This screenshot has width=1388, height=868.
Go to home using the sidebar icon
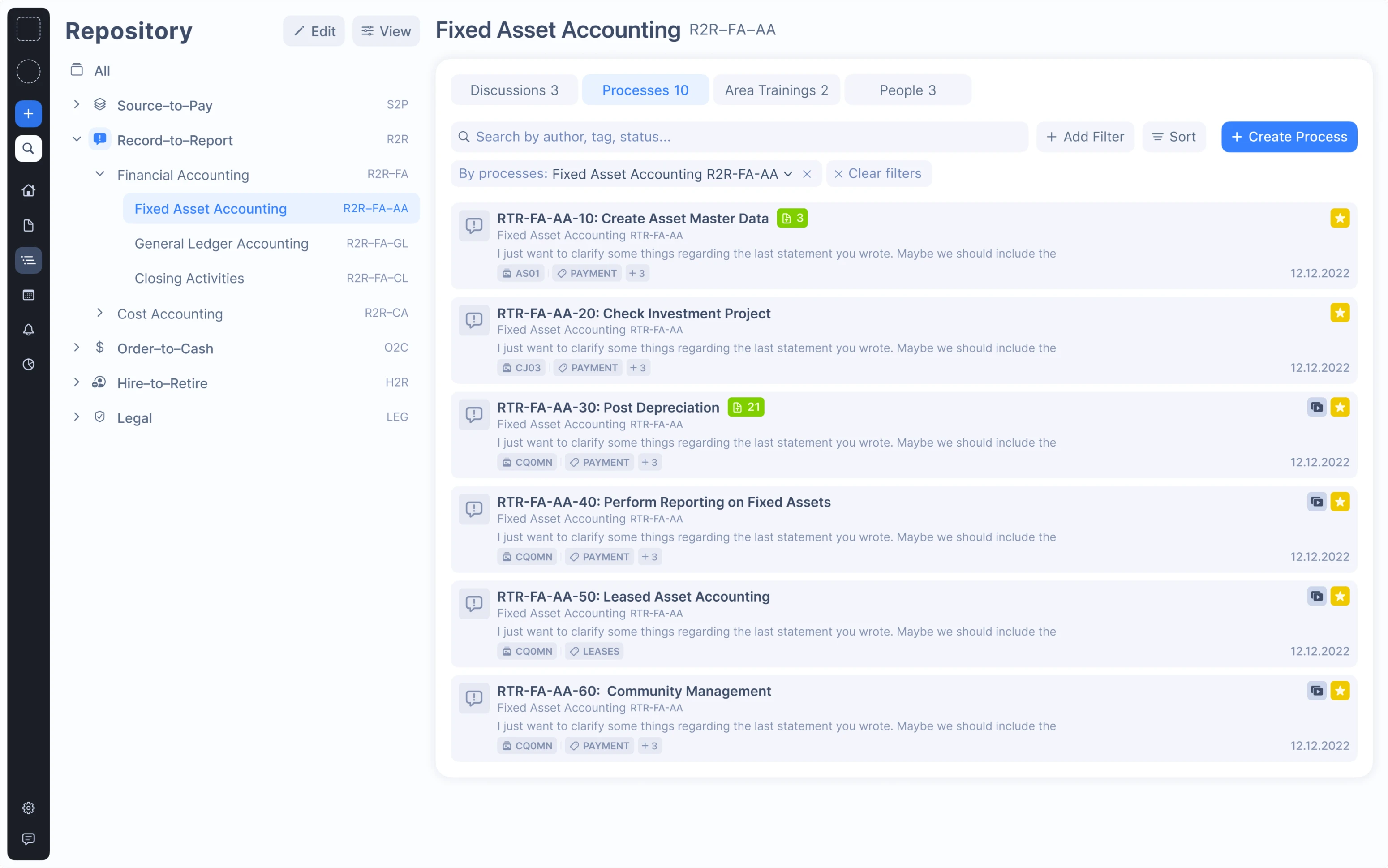tap(28, 190)
